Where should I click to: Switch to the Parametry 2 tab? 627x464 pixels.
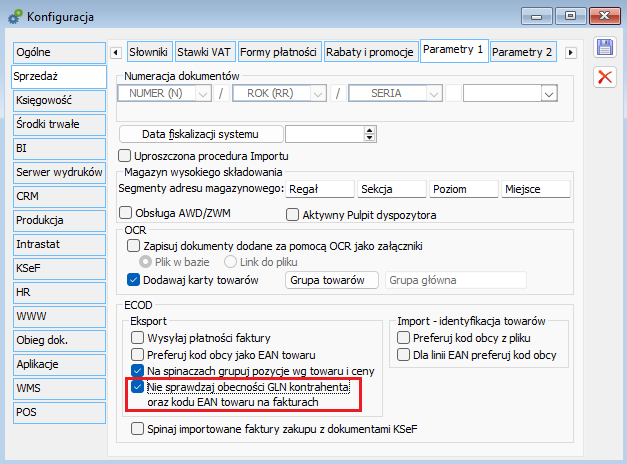(x=523, y=52)
